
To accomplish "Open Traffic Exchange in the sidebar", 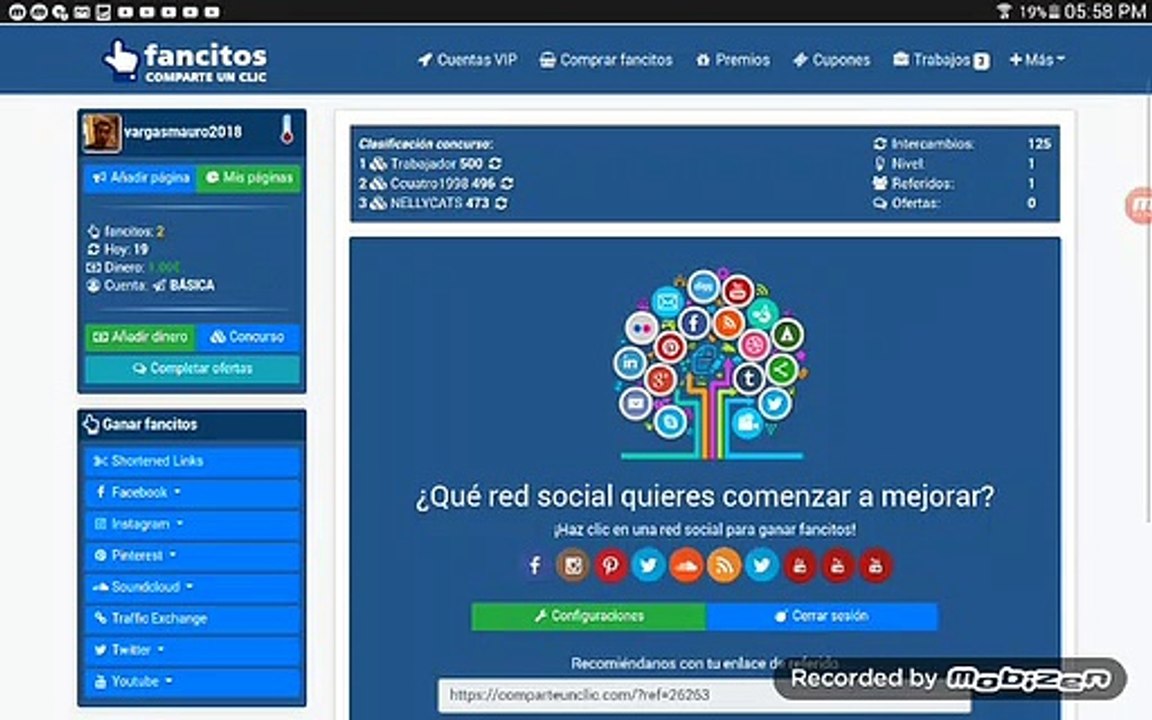I will pos(192,619).
